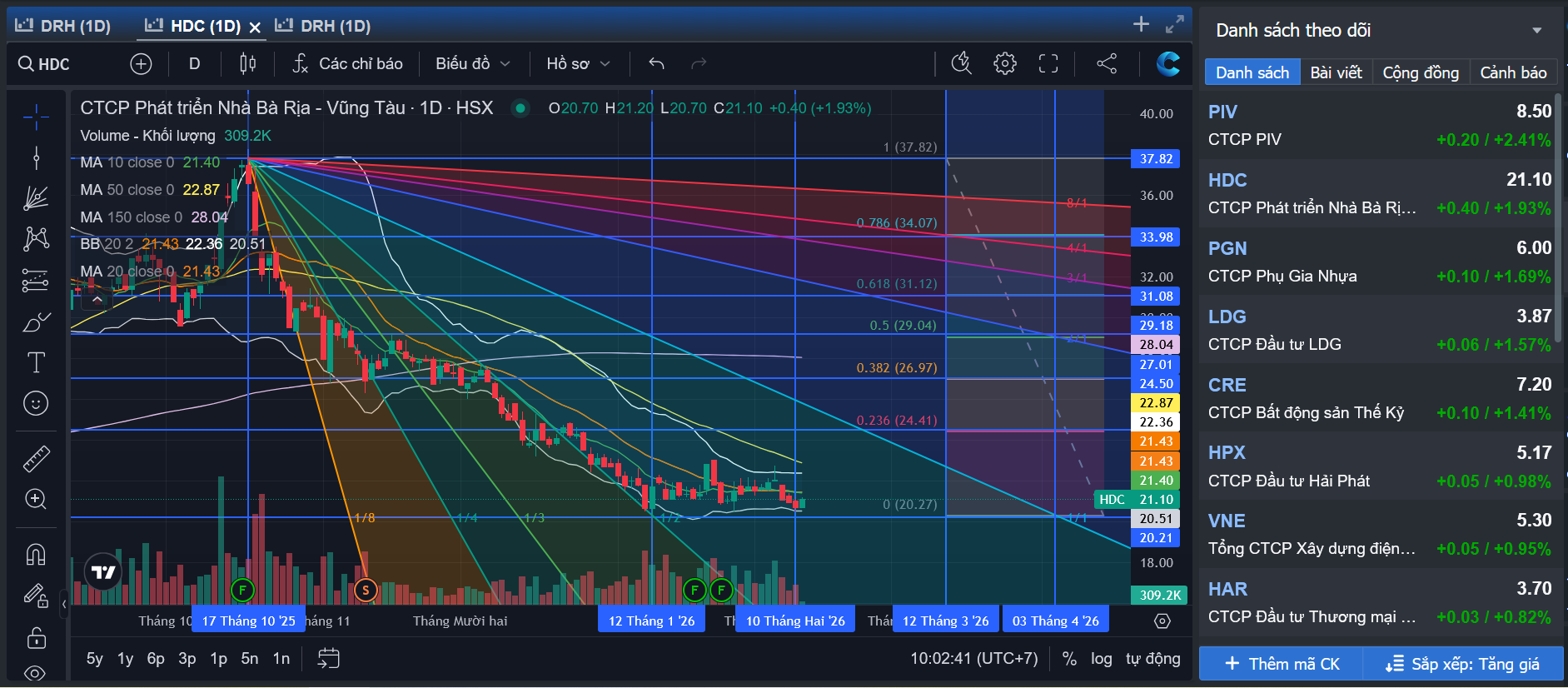Click the TradingView logo on chart
This screenshot has height=688, width=1568.
(103, 572)
